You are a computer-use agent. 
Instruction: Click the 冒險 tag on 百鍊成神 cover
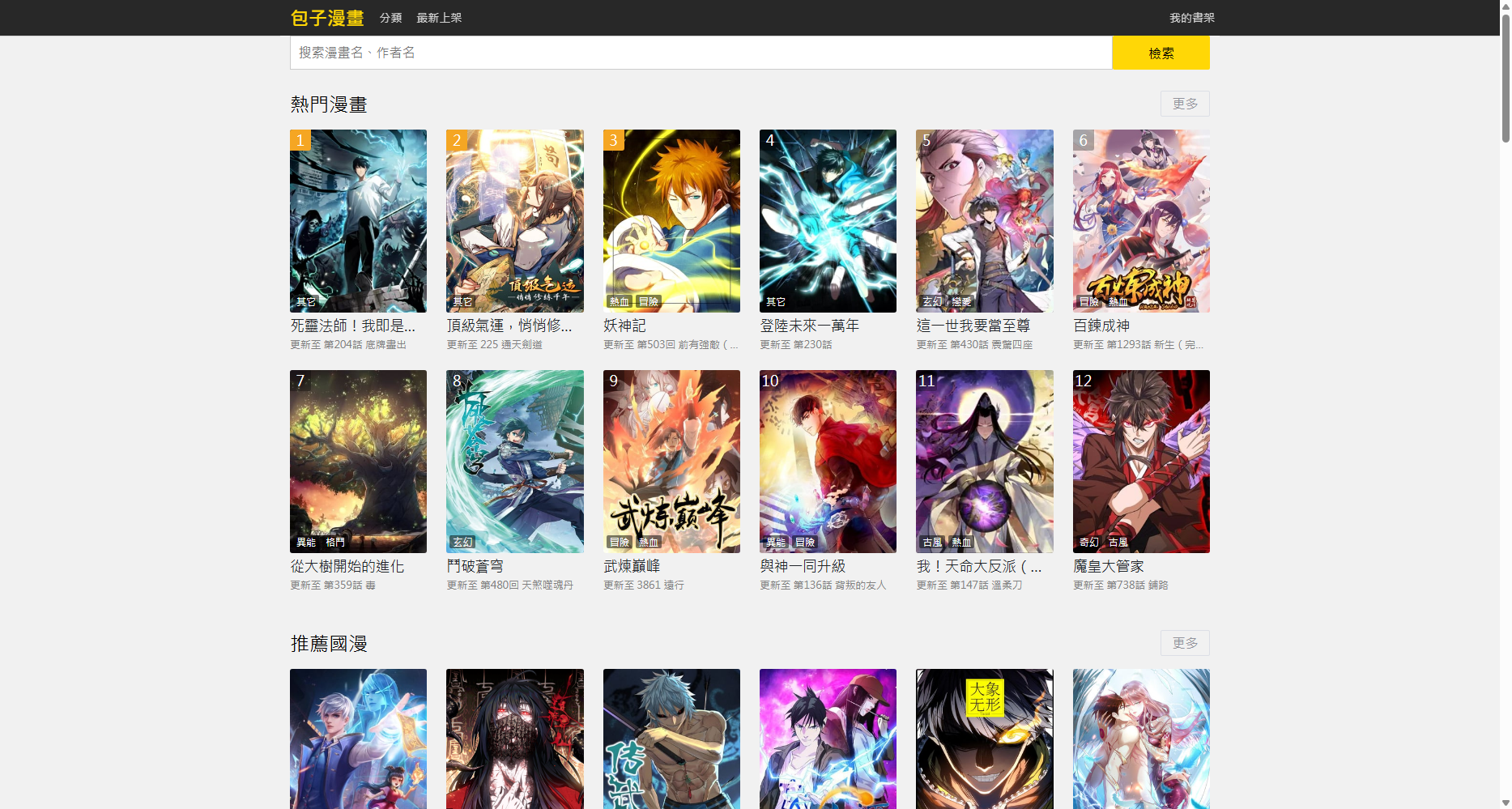[x=1089, y=301]
